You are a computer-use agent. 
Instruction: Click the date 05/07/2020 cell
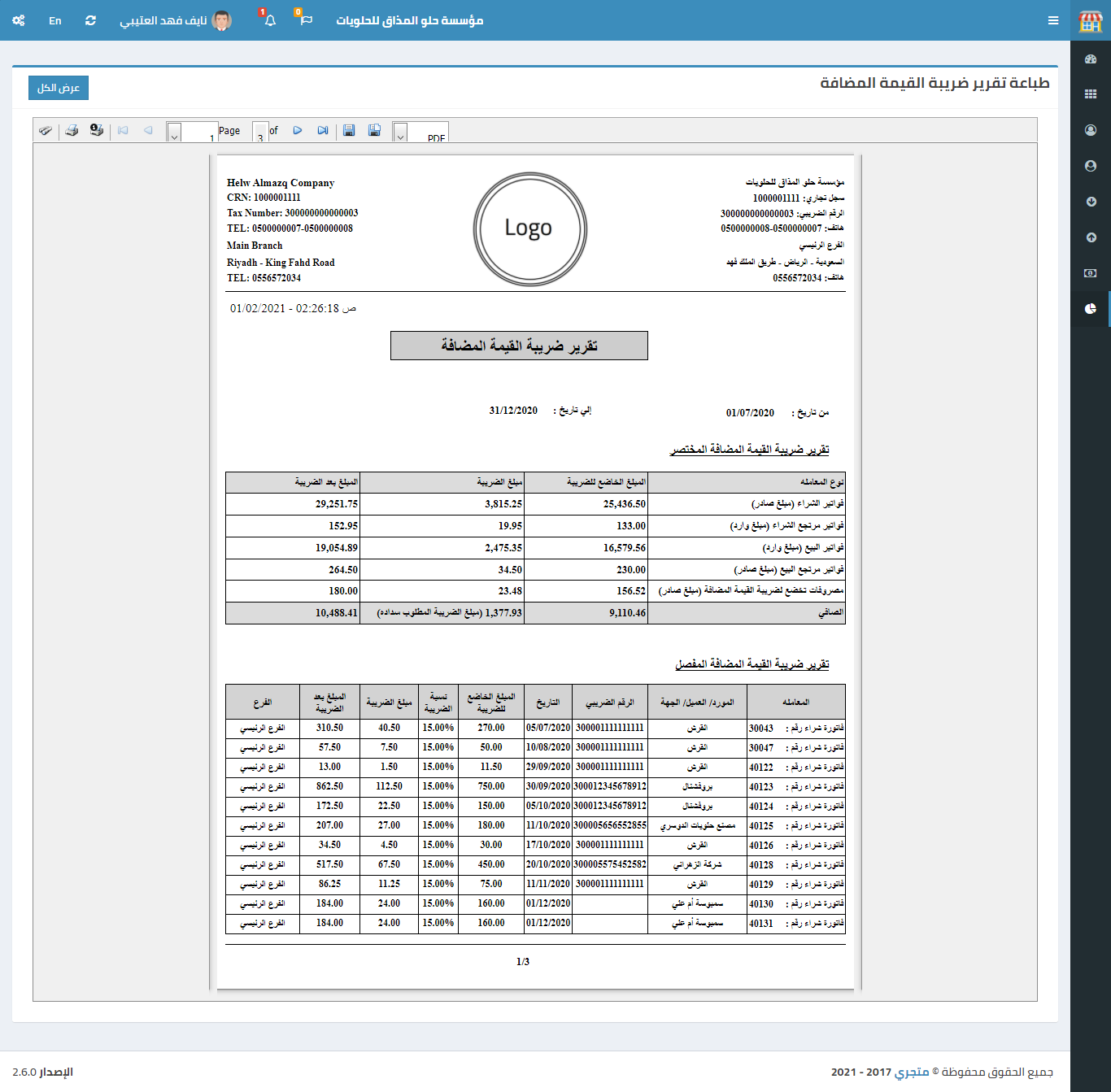[x=548, y=728]
